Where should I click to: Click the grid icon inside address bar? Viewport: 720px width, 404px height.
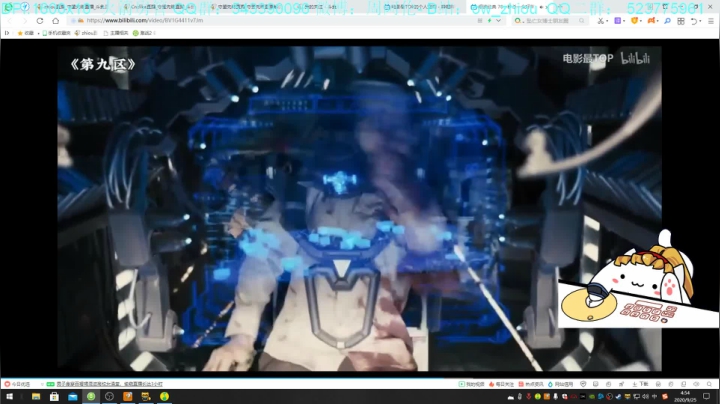coord(480,21)
